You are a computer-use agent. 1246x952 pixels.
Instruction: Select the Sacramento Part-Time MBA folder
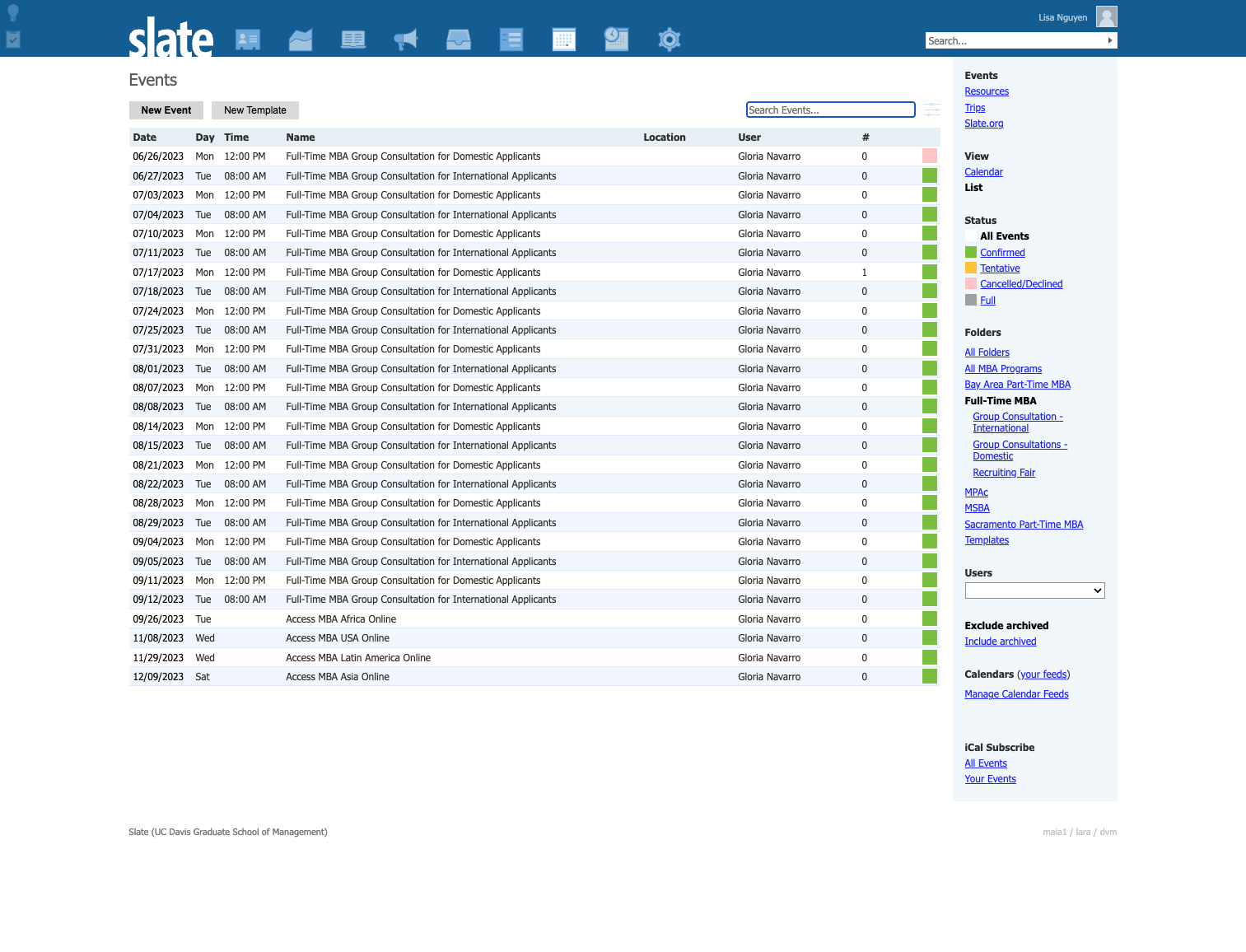coord(1024,525)
